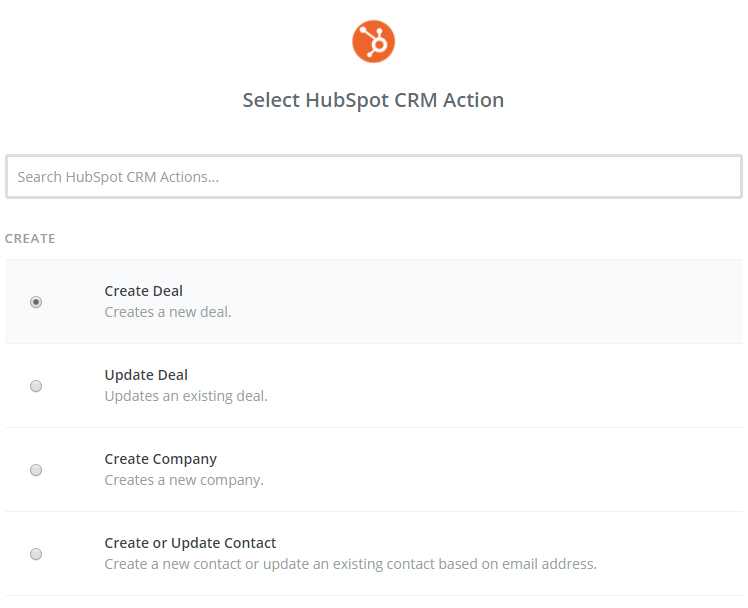748x608 pixels.
Task: Click the Update Deal title text
Action: [x=146, y=375]
